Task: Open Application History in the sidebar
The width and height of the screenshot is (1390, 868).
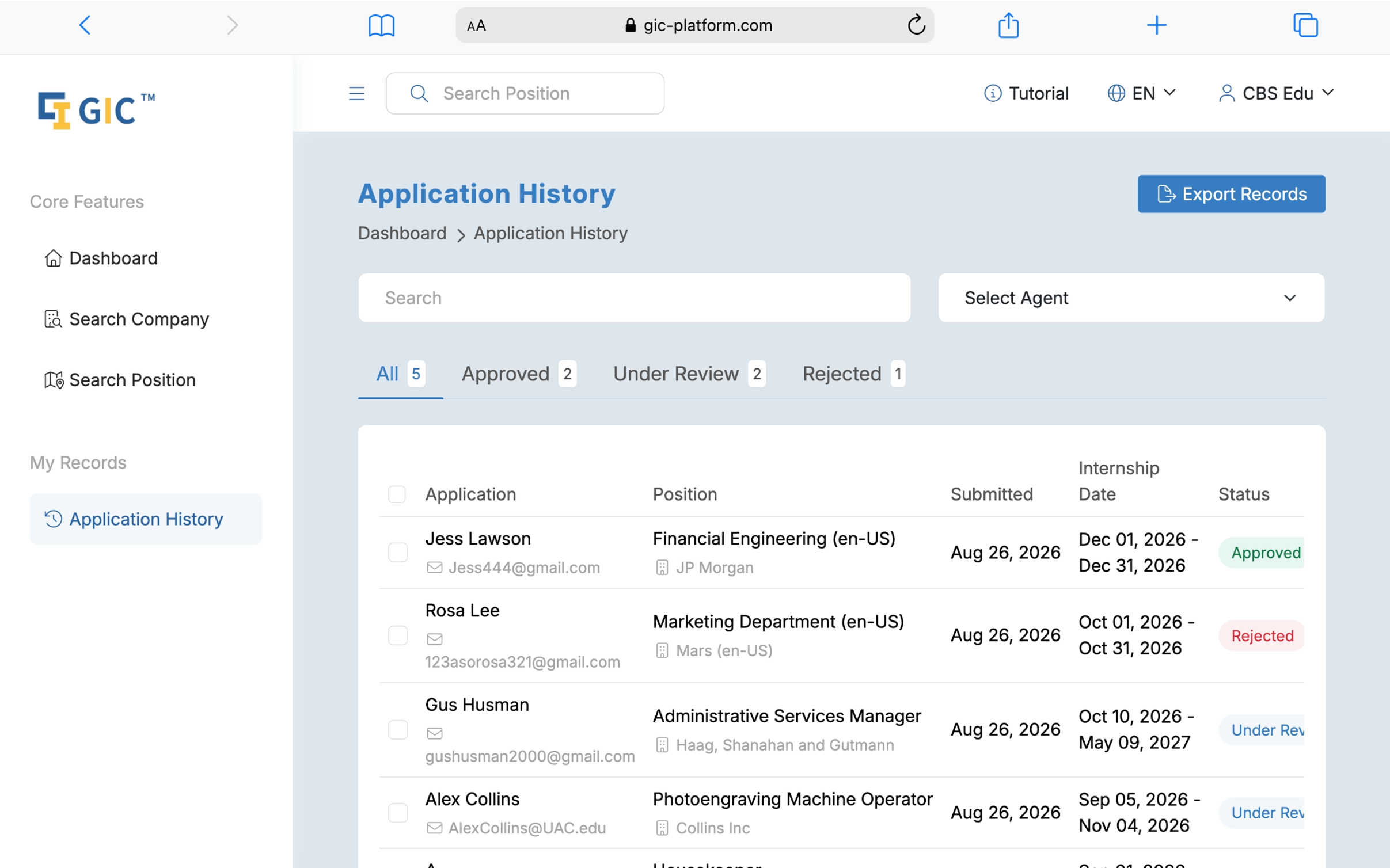Action: tap(146, 519)
